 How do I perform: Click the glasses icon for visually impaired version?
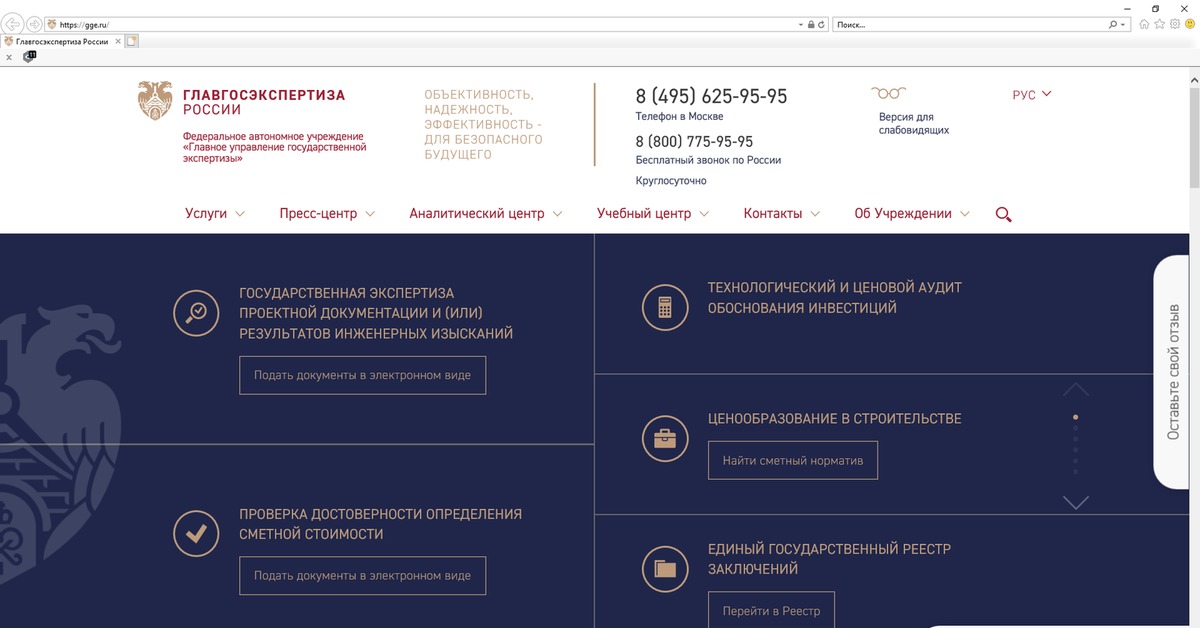(x=887, y=94)
